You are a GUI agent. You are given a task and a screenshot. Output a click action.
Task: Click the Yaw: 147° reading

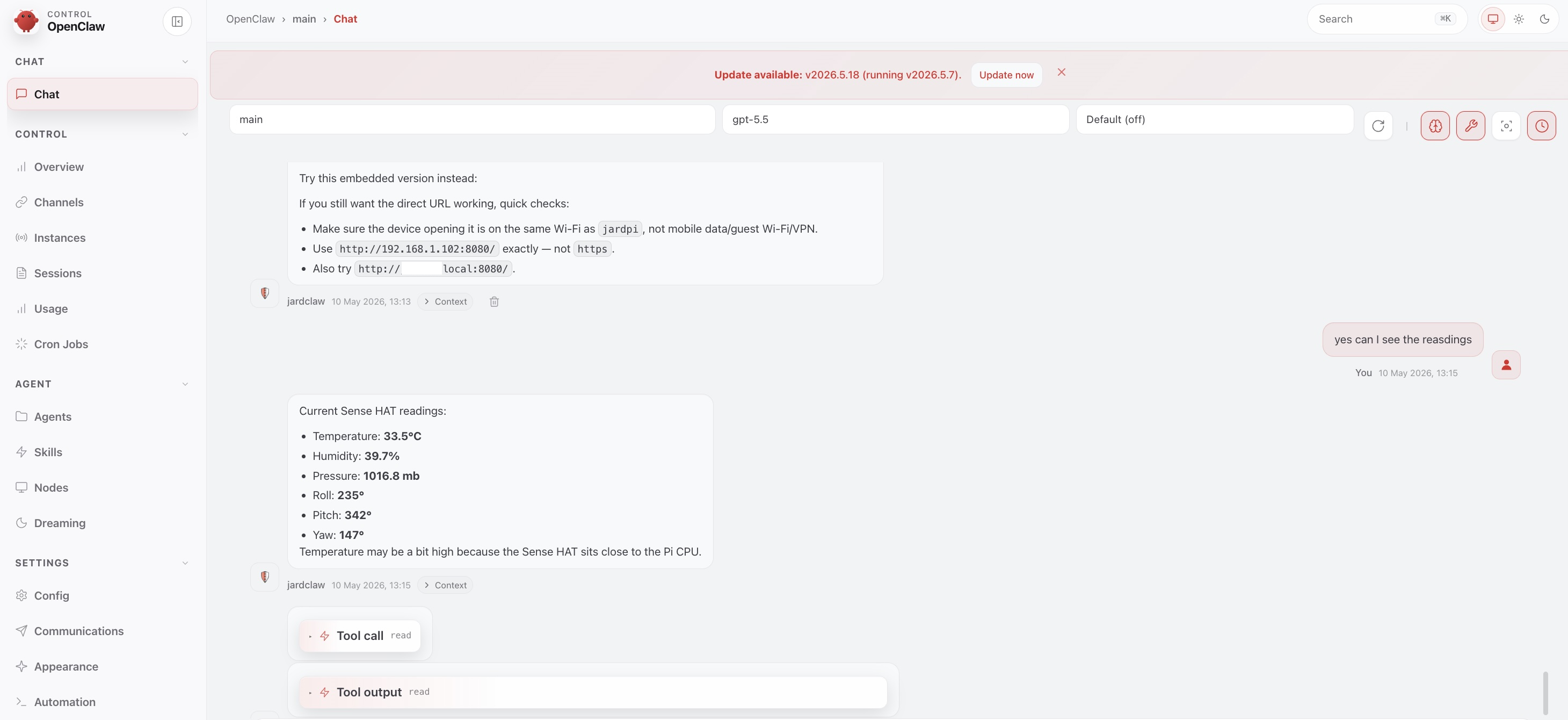point(338,535)
